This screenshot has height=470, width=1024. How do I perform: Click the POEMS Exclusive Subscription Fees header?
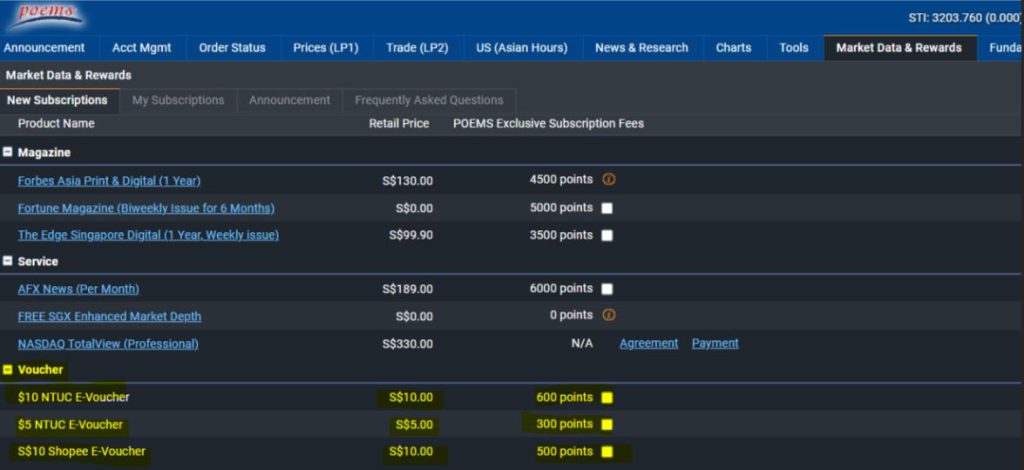coord(549,123)
